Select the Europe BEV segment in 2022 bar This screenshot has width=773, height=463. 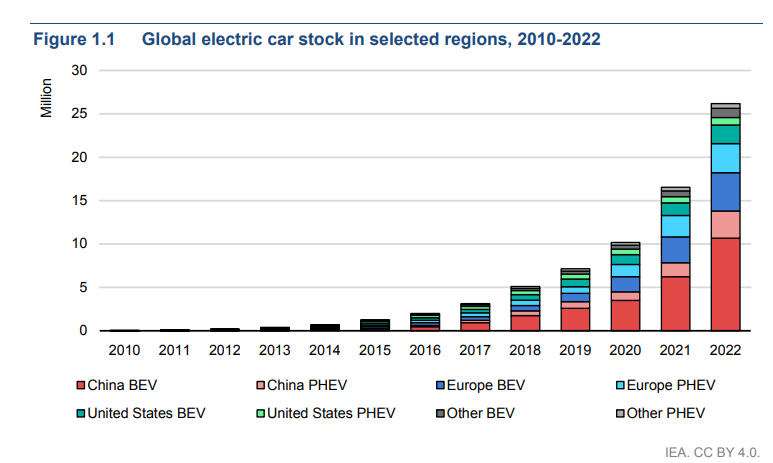tap(725, 192)
